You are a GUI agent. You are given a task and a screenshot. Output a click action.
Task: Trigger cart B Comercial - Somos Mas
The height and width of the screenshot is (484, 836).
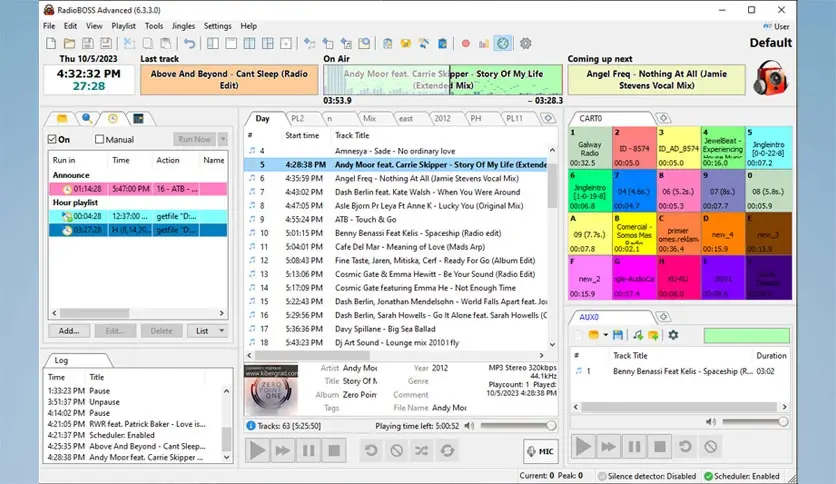point(634,233)
